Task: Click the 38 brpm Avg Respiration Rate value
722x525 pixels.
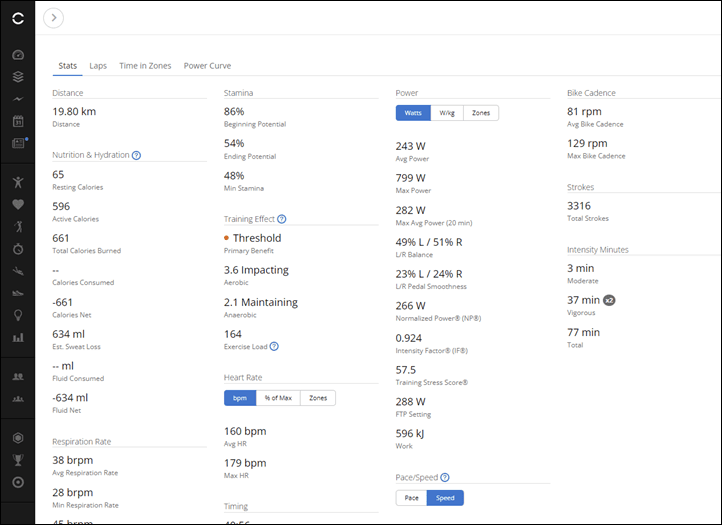Action: [x=72, y=461]
